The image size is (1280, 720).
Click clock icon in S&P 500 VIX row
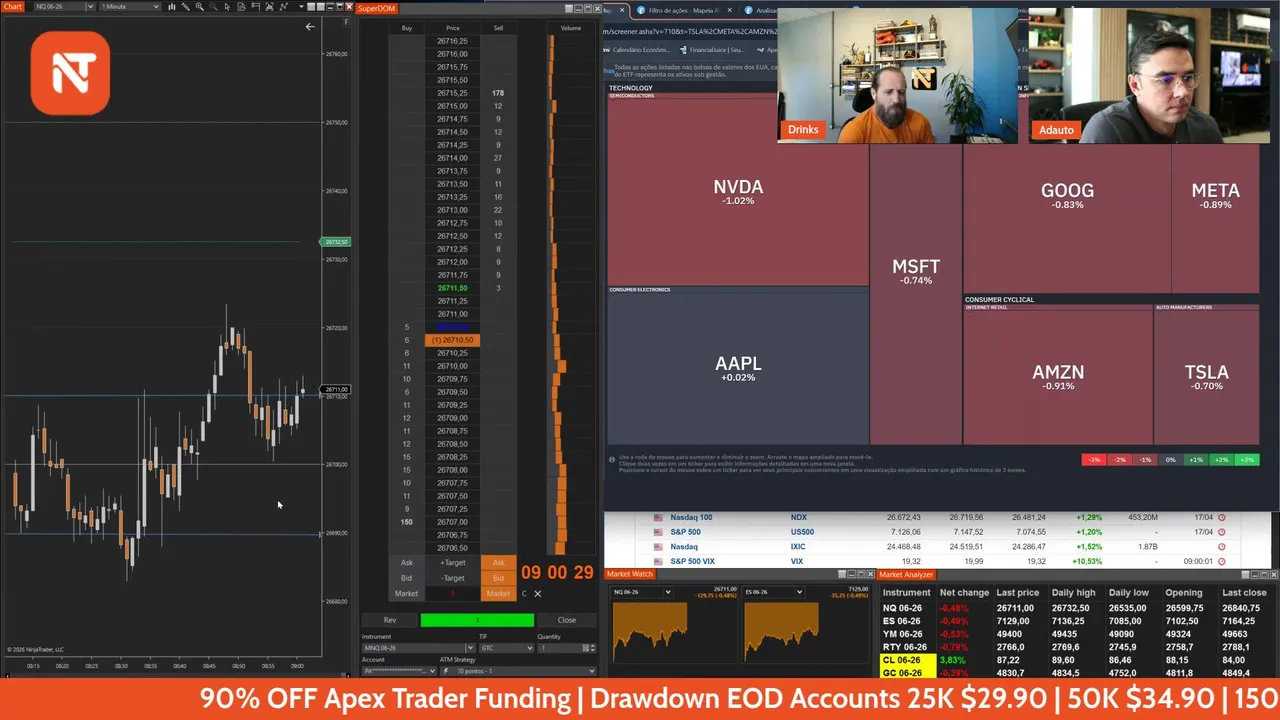(1222, 561)
